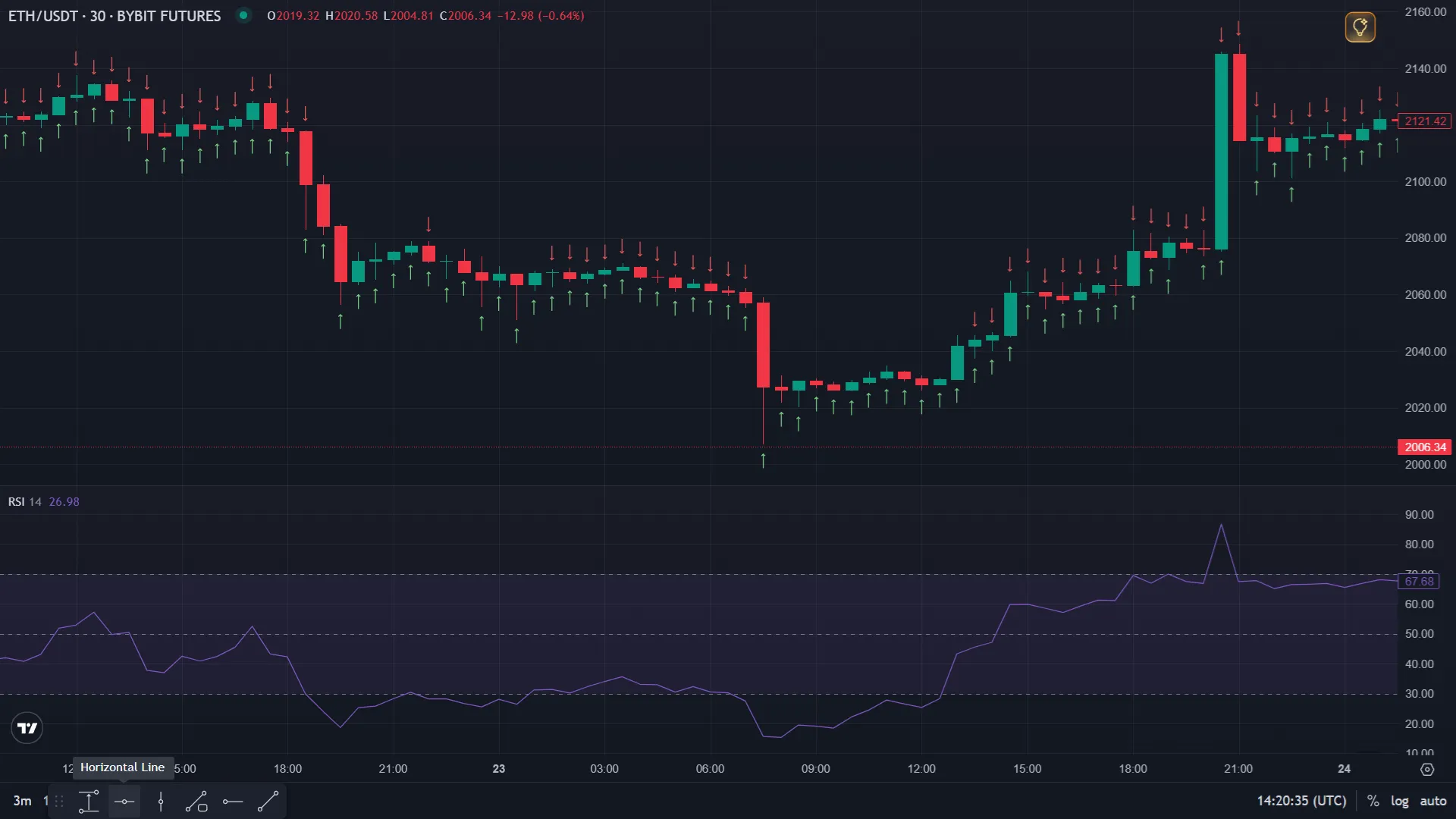Open time axis settings gear icon

[x=1427, y=769]
